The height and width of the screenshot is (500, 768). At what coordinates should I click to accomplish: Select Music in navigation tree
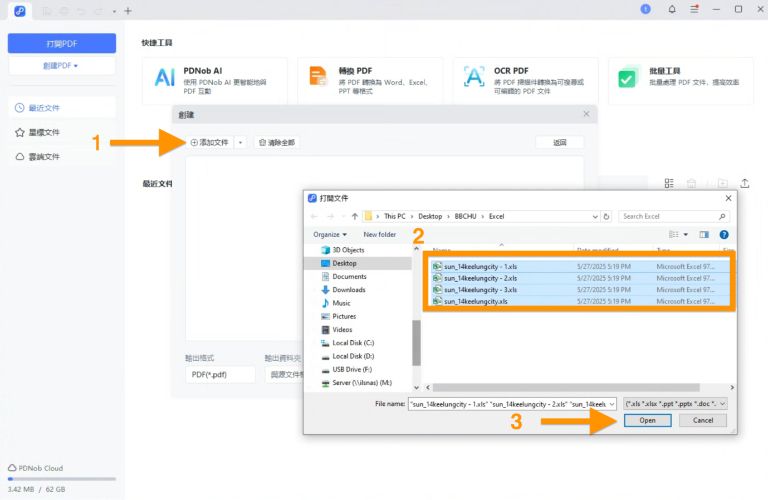341,303
